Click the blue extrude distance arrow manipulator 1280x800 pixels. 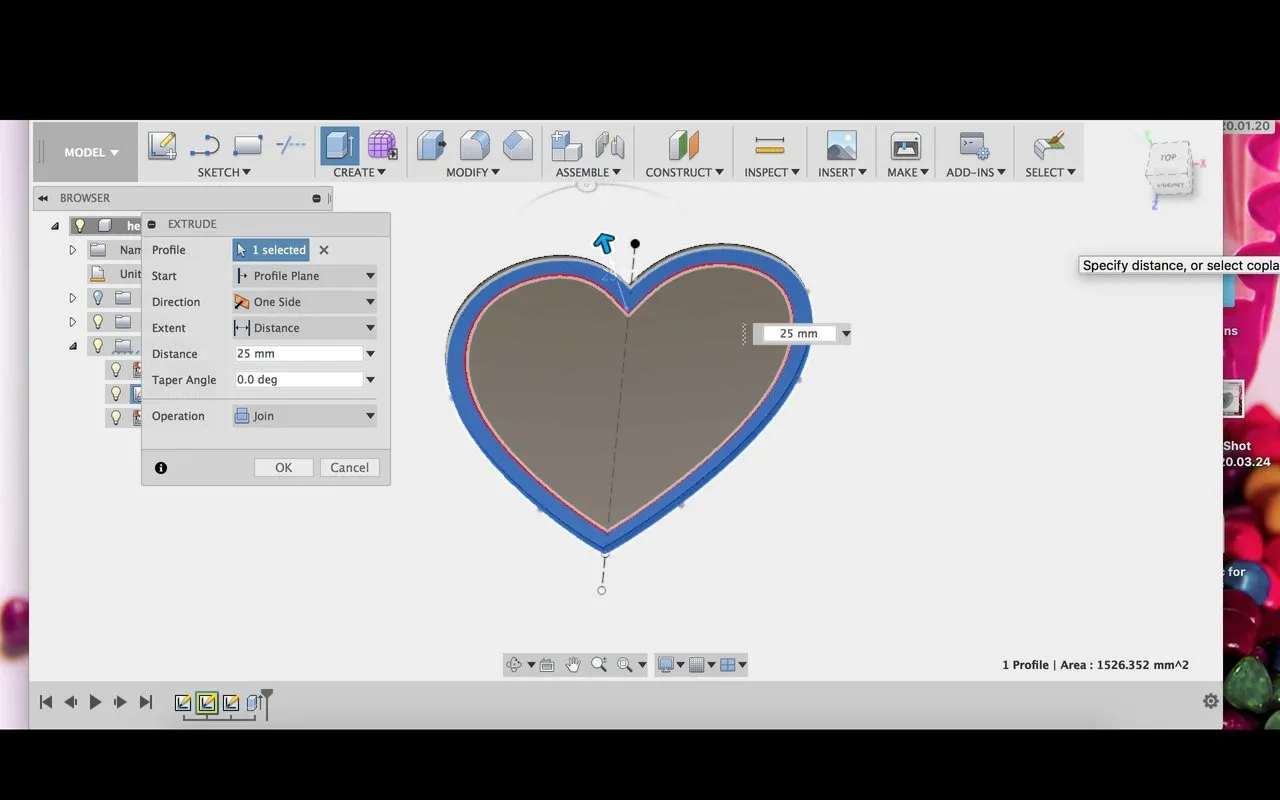(x=604, y=243)
